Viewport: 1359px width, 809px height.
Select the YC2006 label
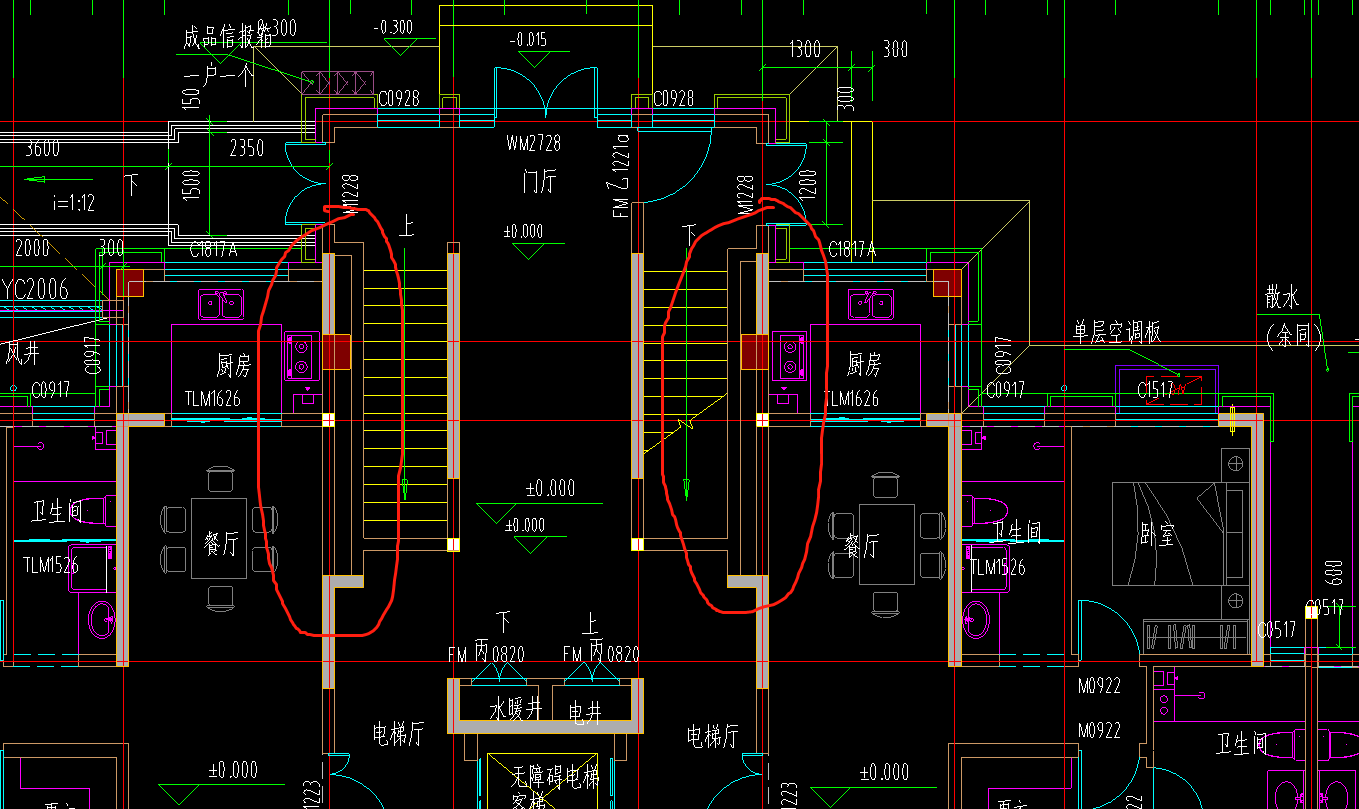pyautogui.click(x=35, y=289)
